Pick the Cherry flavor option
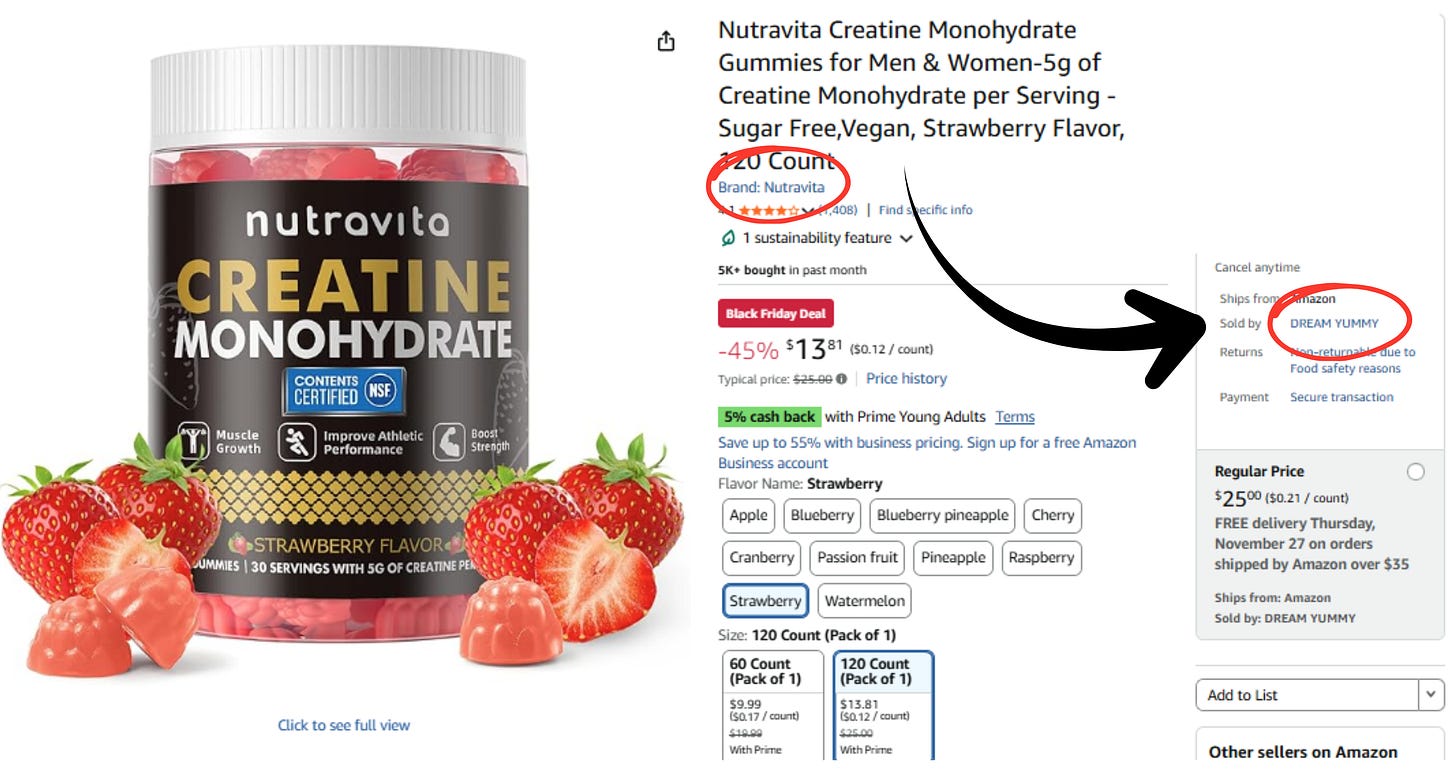 pyautogui.click(x=1052, y=515)
